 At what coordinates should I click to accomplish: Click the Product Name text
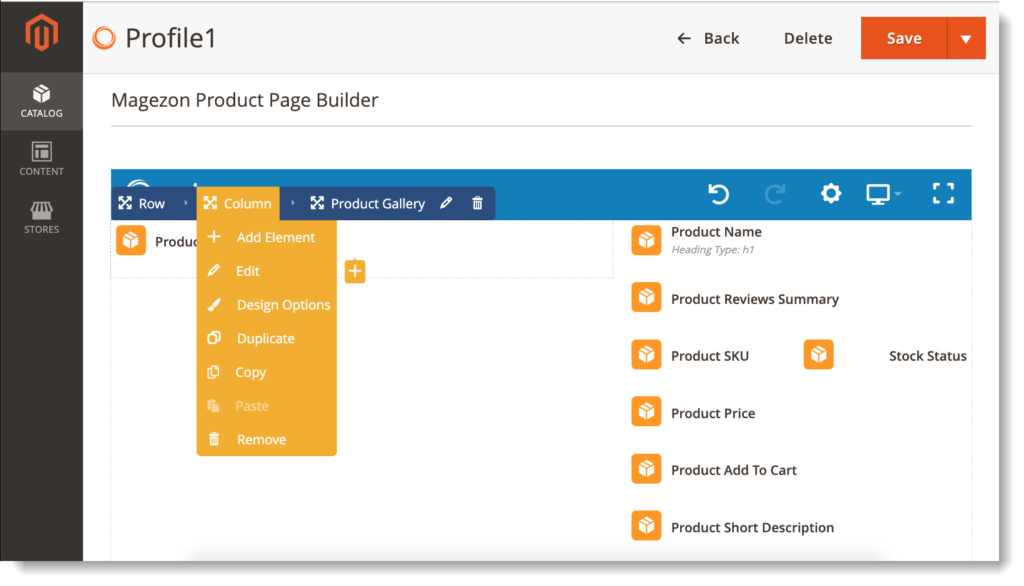coord(716,232)
